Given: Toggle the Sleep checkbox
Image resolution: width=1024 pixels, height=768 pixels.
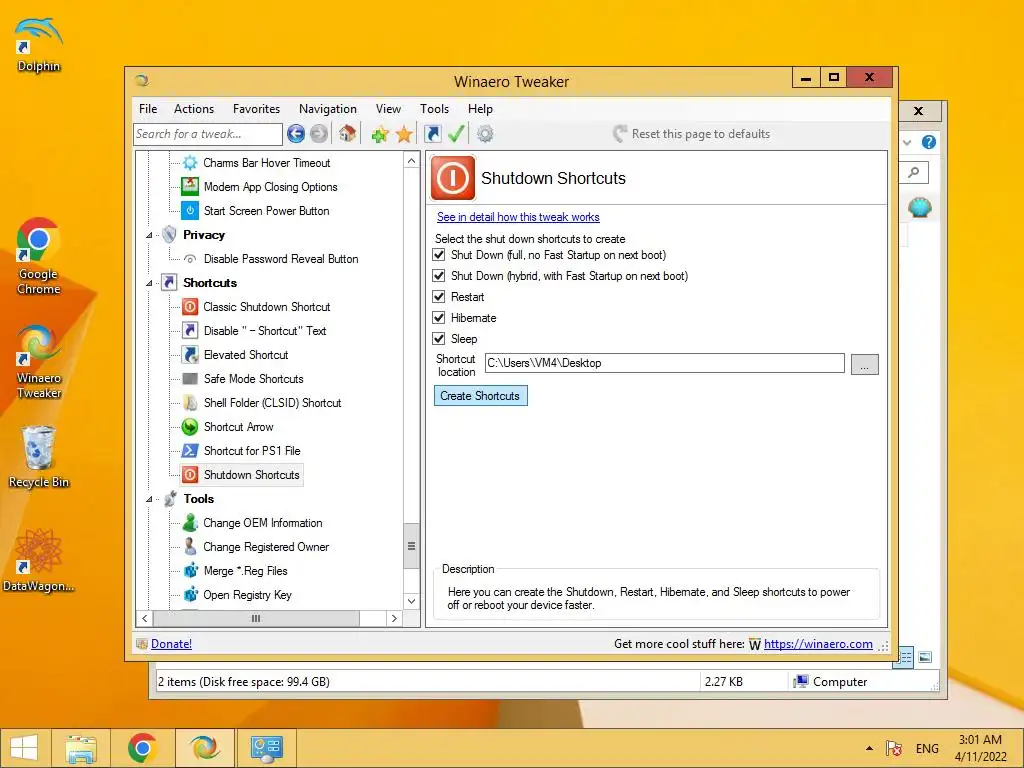Looking at the screenshot, I should [x=439, y=338].
